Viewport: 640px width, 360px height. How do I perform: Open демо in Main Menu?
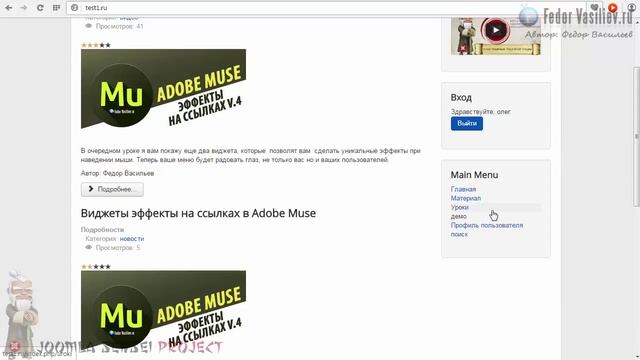click(x=459, y=216)
